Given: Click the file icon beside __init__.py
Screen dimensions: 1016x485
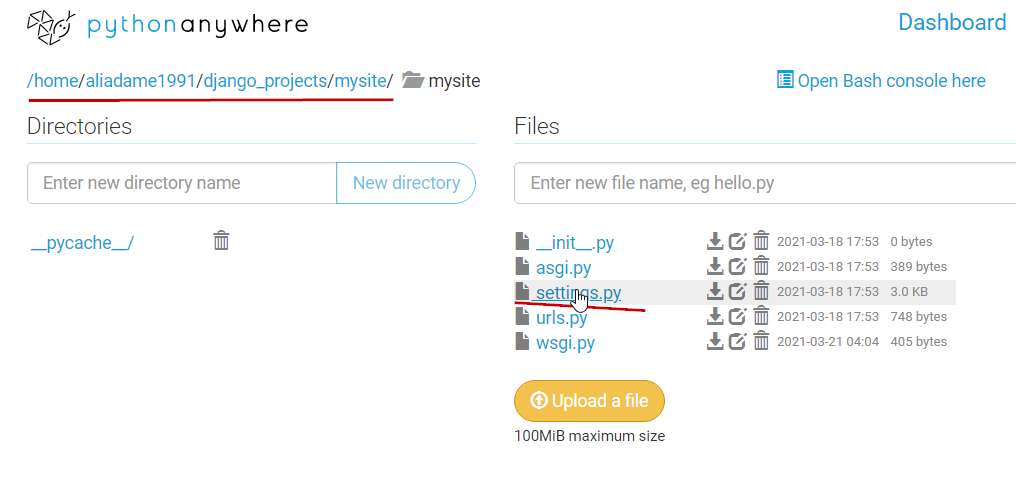Looking at the screenshot, I should pyautogui.click(x=522, y=241).
